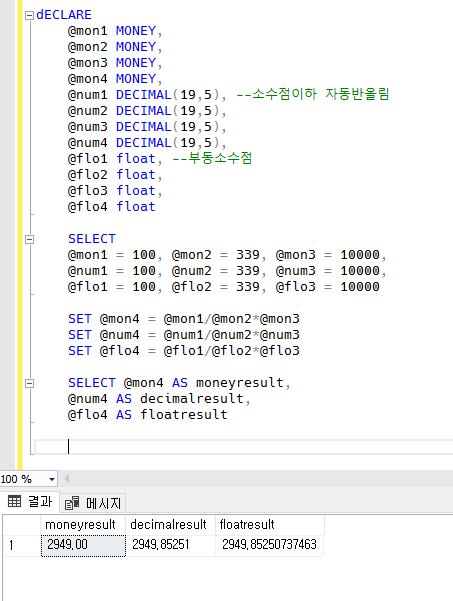
Task: Select row 1 header in results grid
Action: point(21,545)
